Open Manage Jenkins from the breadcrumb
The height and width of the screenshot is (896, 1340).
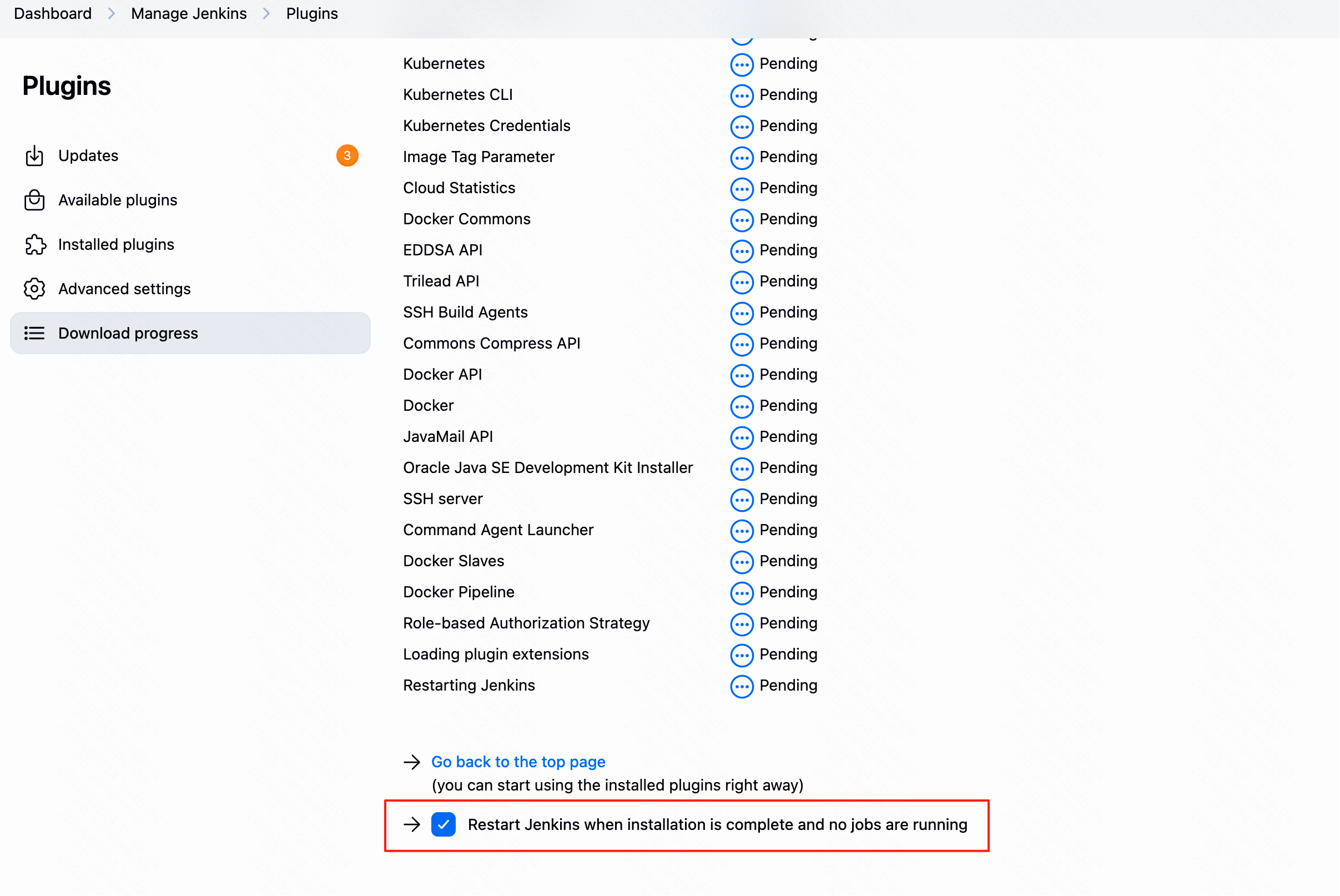point(189,14)
